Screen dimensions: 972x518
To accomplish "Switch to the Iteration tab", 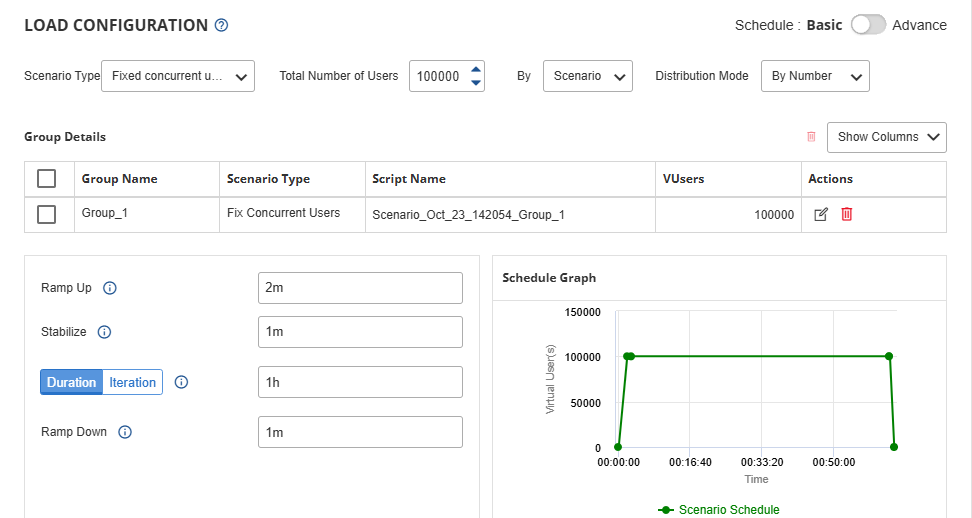I will tap(133, 382).
